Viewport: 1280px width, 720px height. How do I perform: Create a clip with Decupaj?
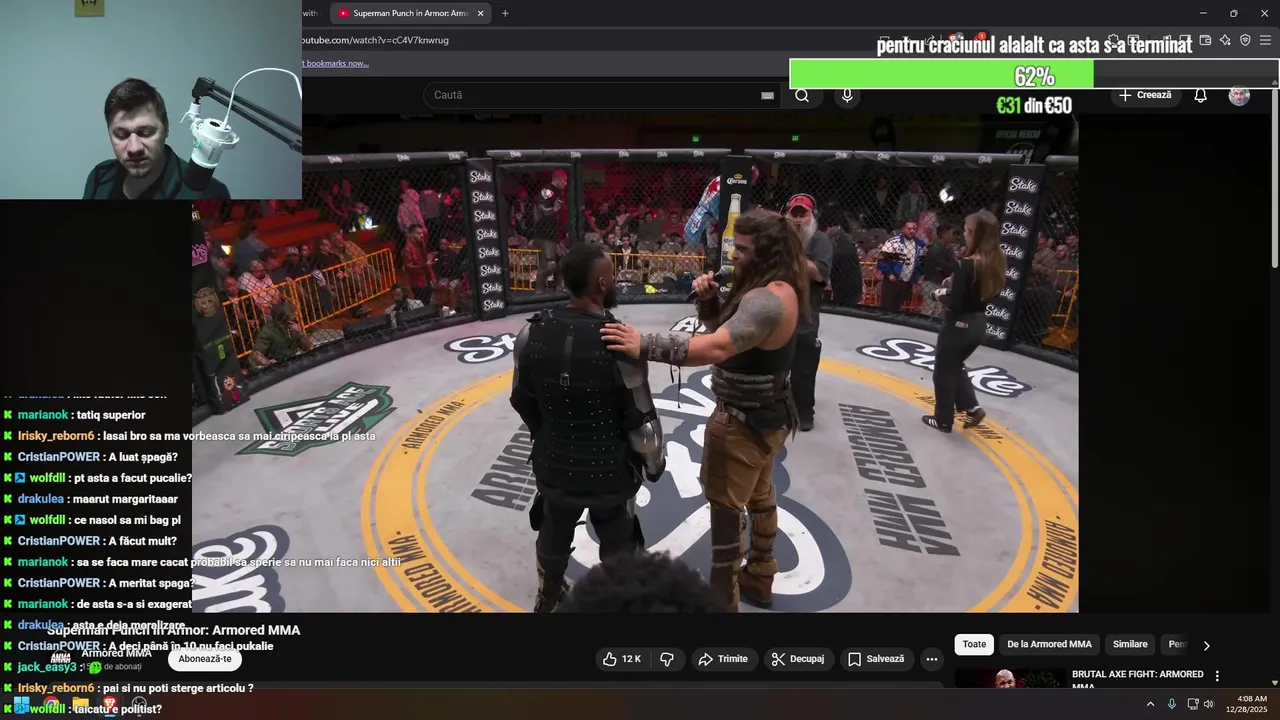798,659
